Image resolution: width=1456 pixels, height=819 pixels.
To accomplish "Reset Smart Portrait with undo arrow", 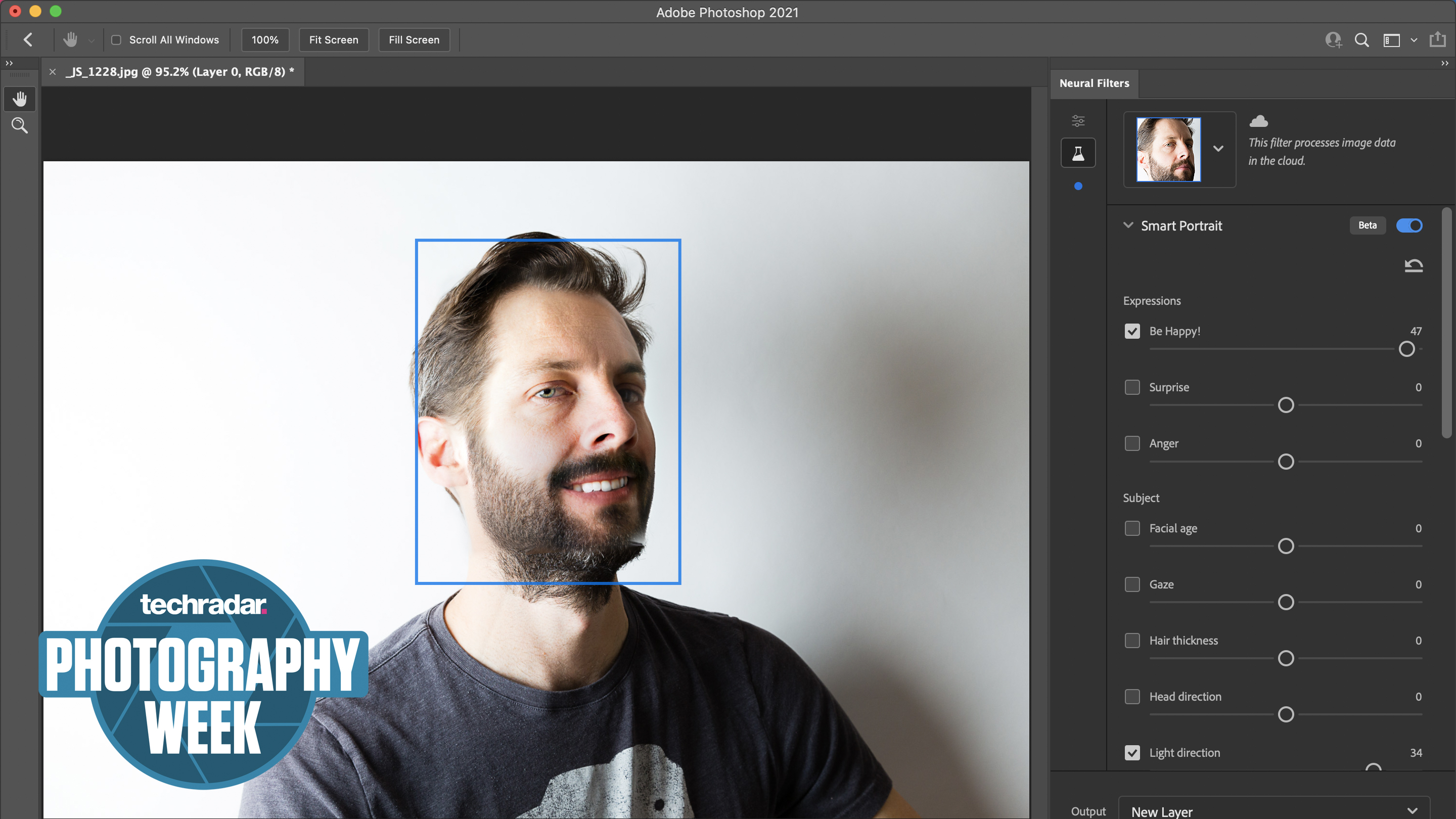I will [1414, 265].
